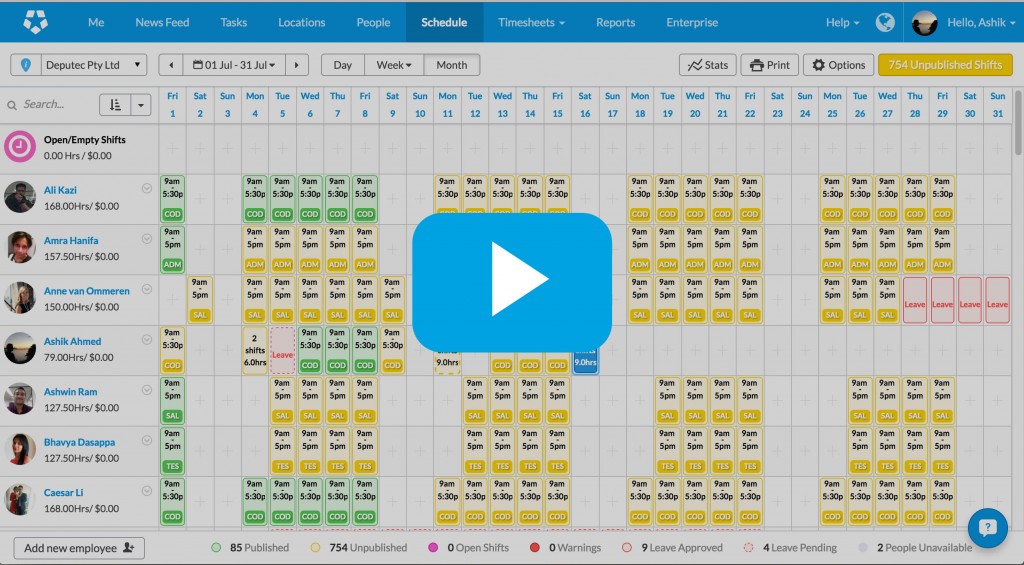Image resolution: width=1024 pixels, height=565 pixels.
Task: Open the News Feed tab
Action: (162, 22)
